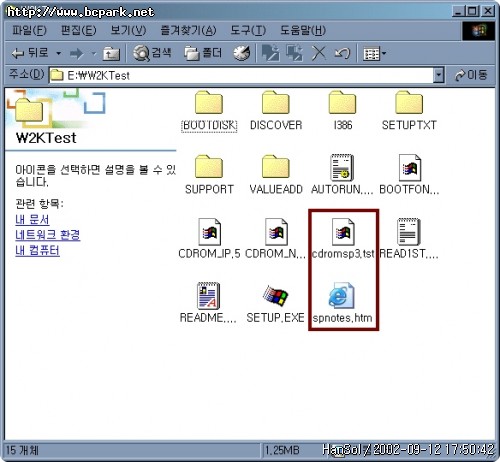Select the BOOTDISK folder
The width and height of the screenshot is (500, 462).
click(209, 111)
